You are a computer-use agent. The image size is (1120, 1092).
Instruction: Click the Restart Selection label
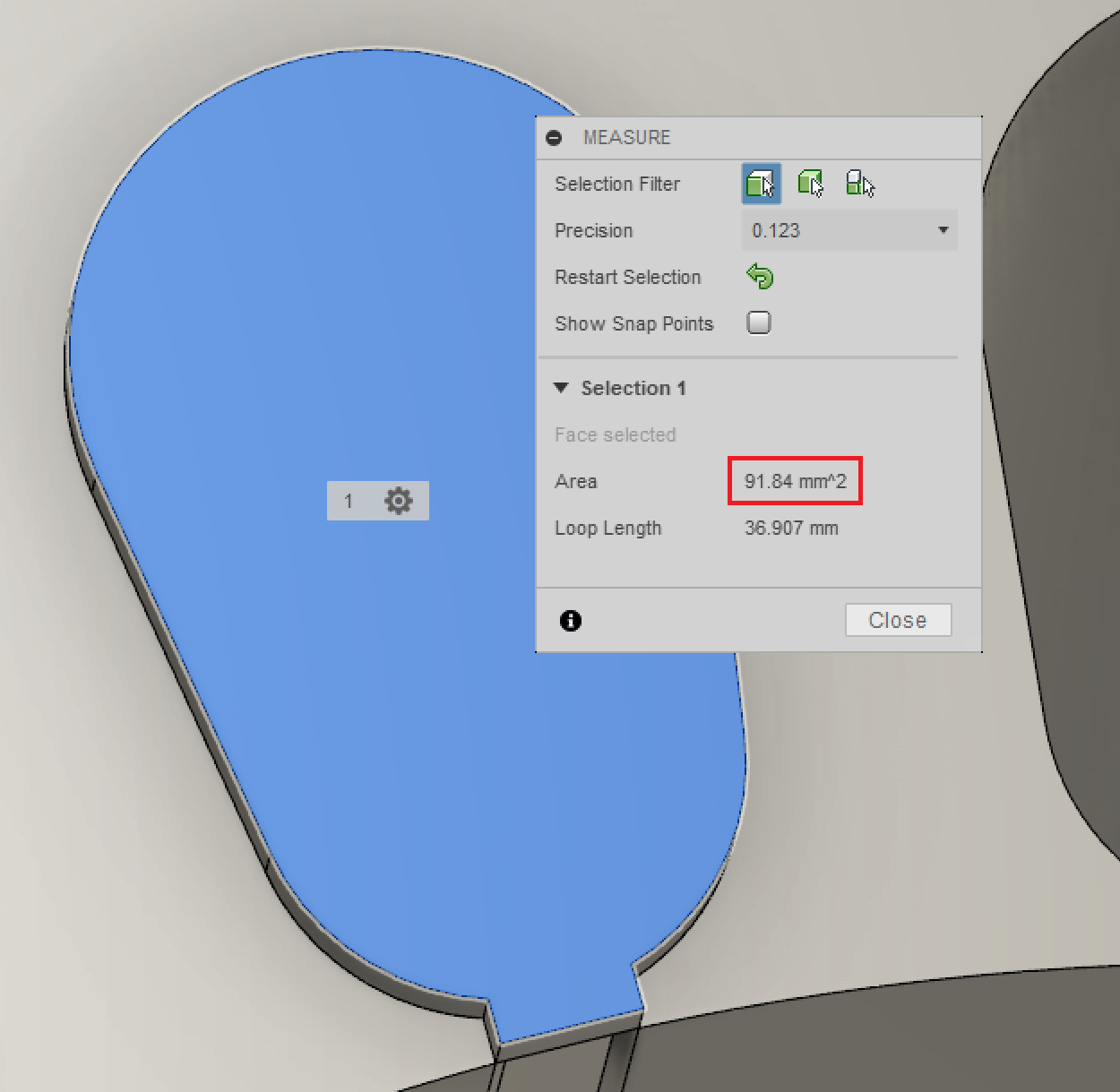[627, 277]
